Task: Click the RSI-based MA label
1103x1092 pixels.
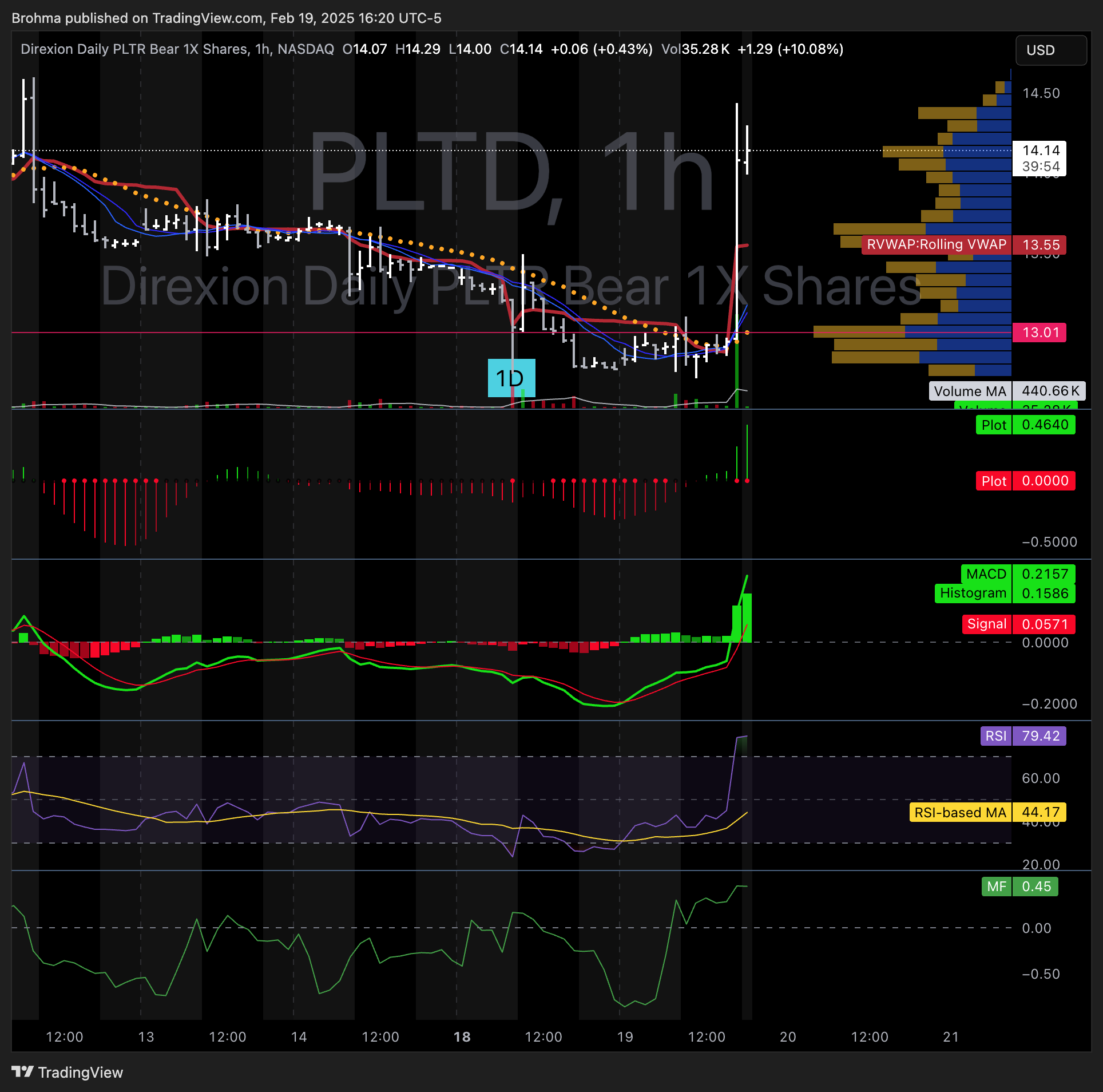Action: click(961, 812)
